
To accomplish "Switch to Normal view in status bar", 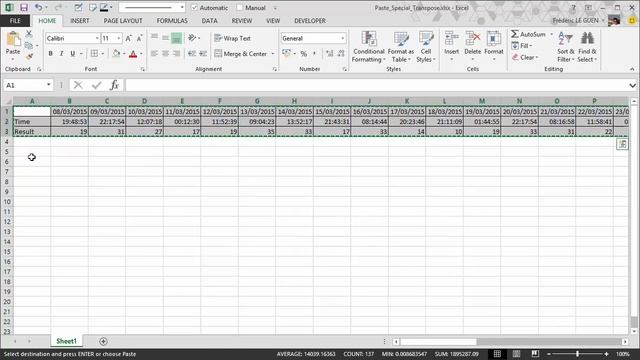I will click(x=497, y=354).
